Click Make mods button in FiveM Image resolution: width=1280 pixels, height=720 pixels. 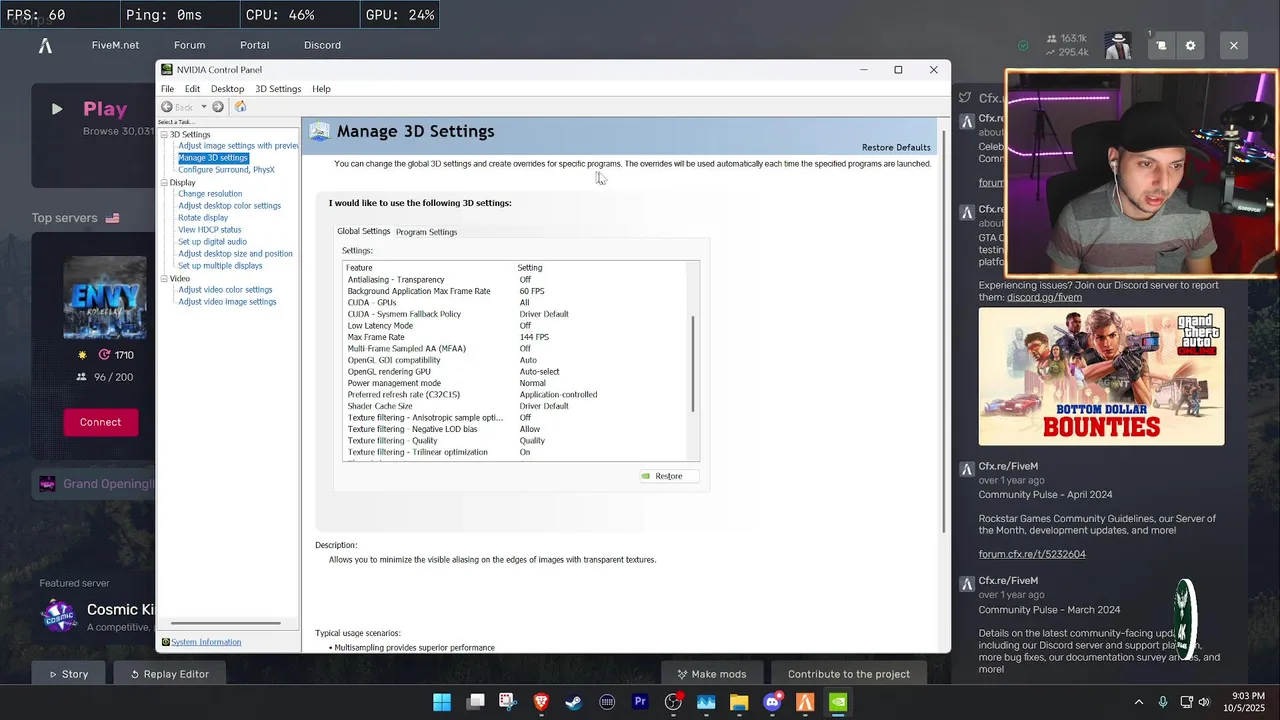pyautogui.click(x=712, y=674)
